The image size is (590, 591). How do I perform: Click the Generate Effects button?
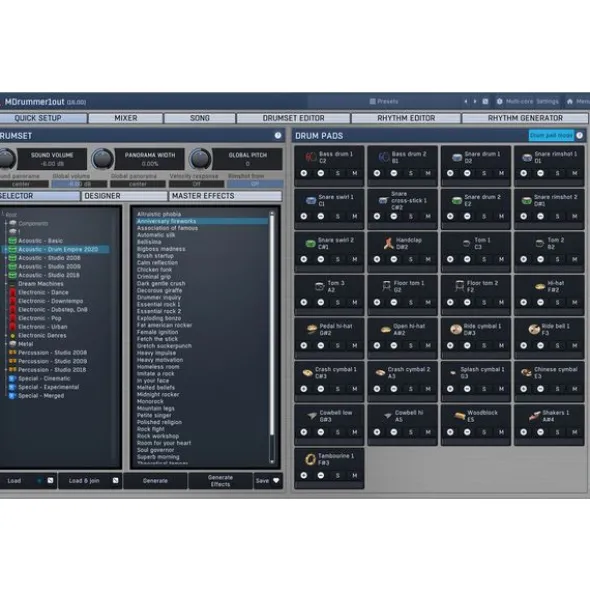click(220, 481)
